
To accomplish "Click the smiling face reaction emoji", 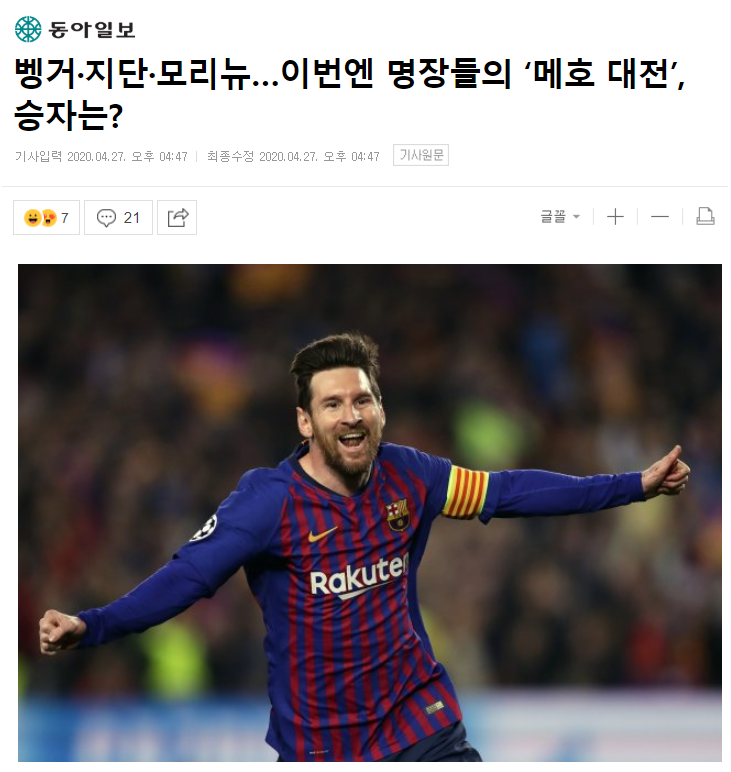I will coord(32,218).
